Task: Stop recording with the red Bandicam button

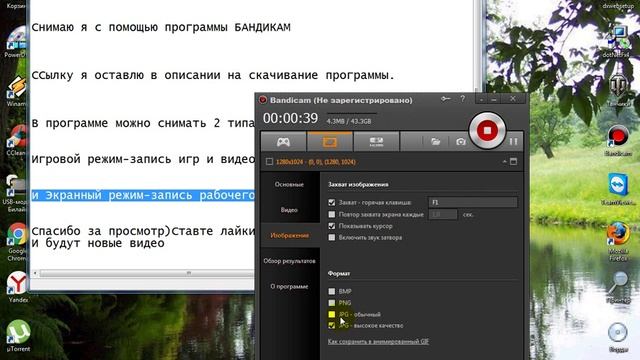Action: (x=487, y=131)
